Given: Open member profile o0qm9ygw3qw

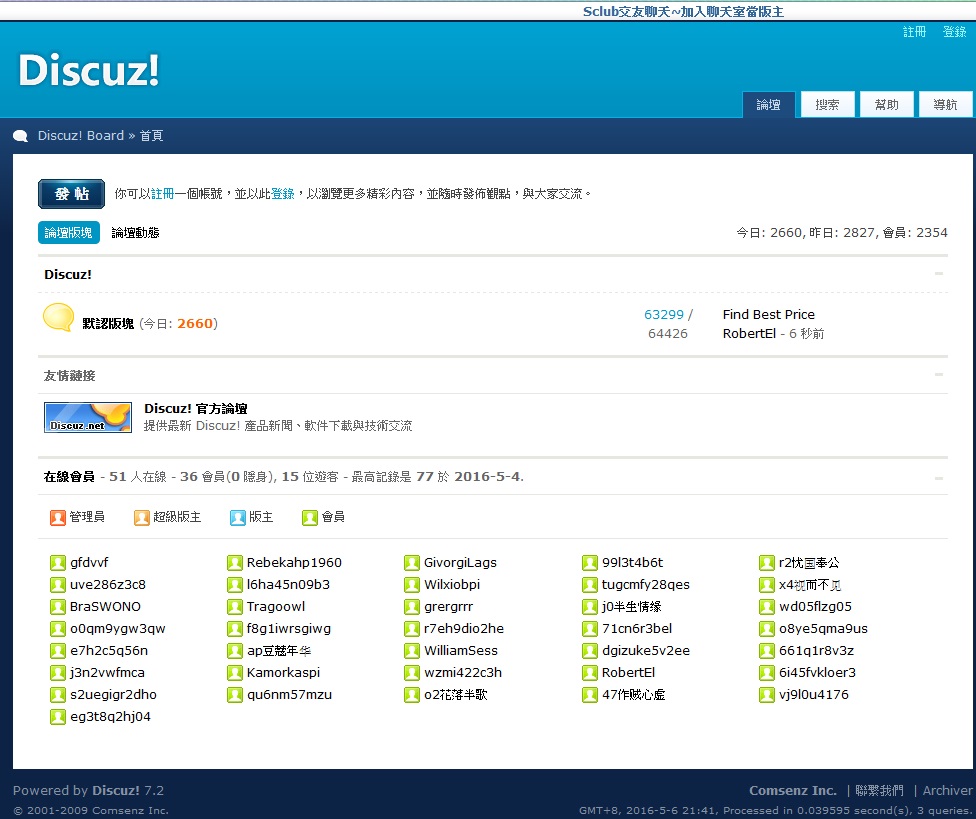Looking at the screenshot, I should point(118,629).
